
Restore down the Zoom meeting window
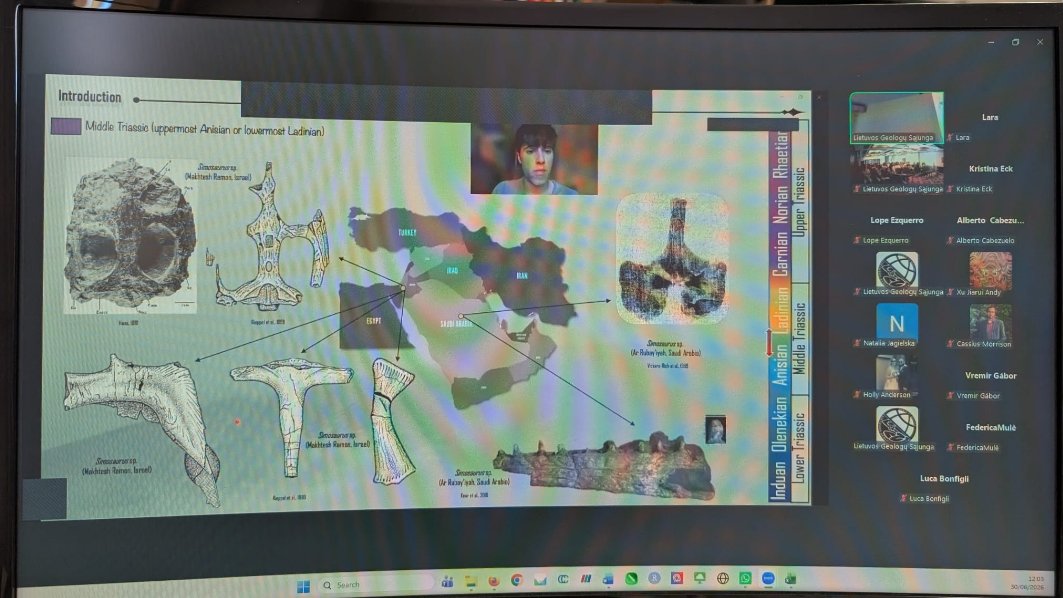[1015, 42]
